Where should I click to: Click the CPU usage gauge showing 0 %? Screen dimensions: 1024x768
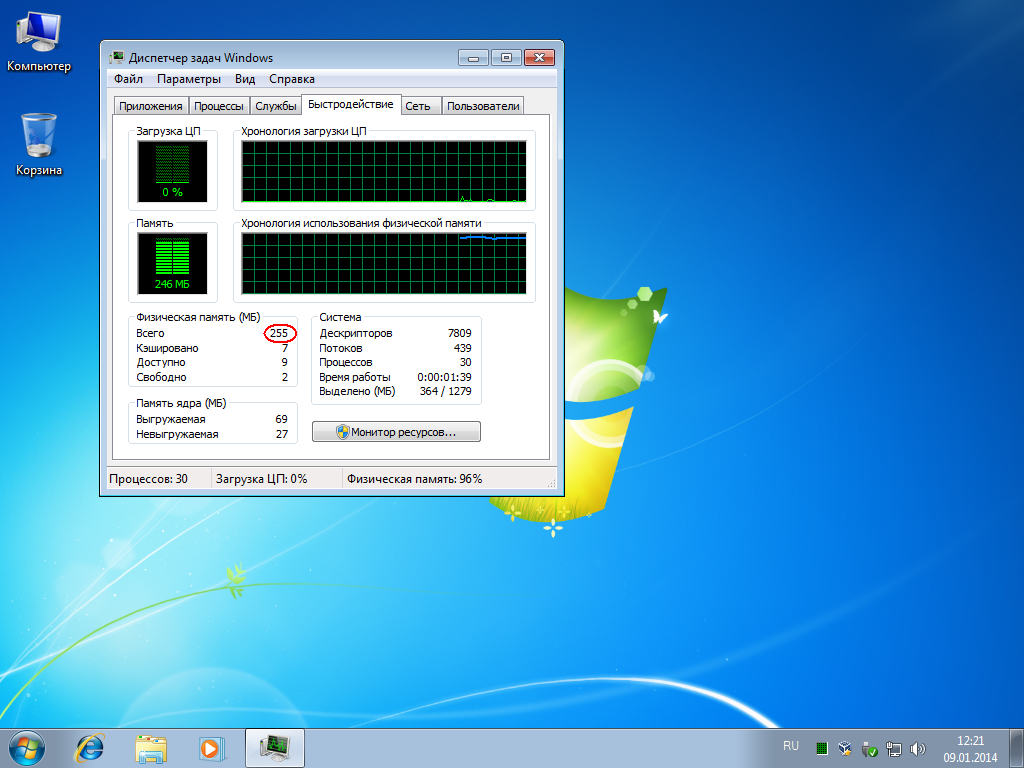click(x=172, y=172)
